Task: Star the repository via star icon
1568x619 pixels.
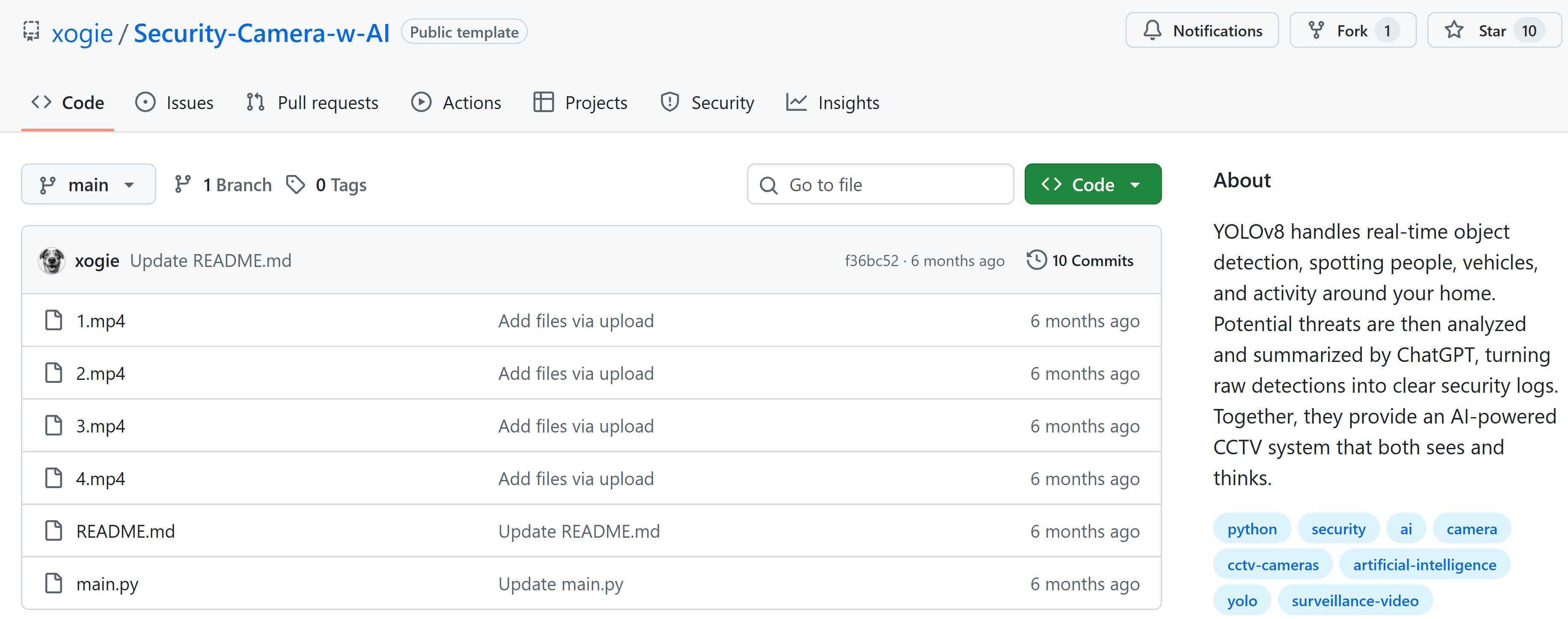Action: point(1454,30)
